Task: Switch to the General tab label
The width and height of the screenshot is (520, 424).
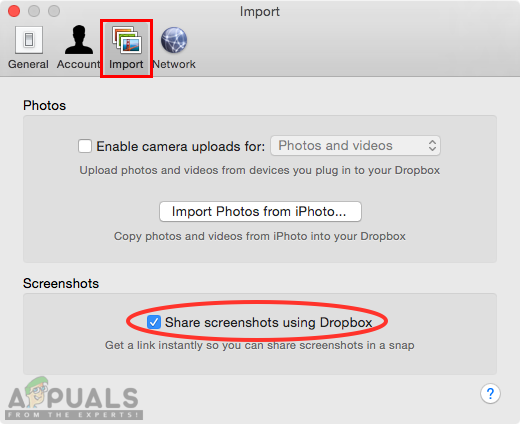Action: 28,64
